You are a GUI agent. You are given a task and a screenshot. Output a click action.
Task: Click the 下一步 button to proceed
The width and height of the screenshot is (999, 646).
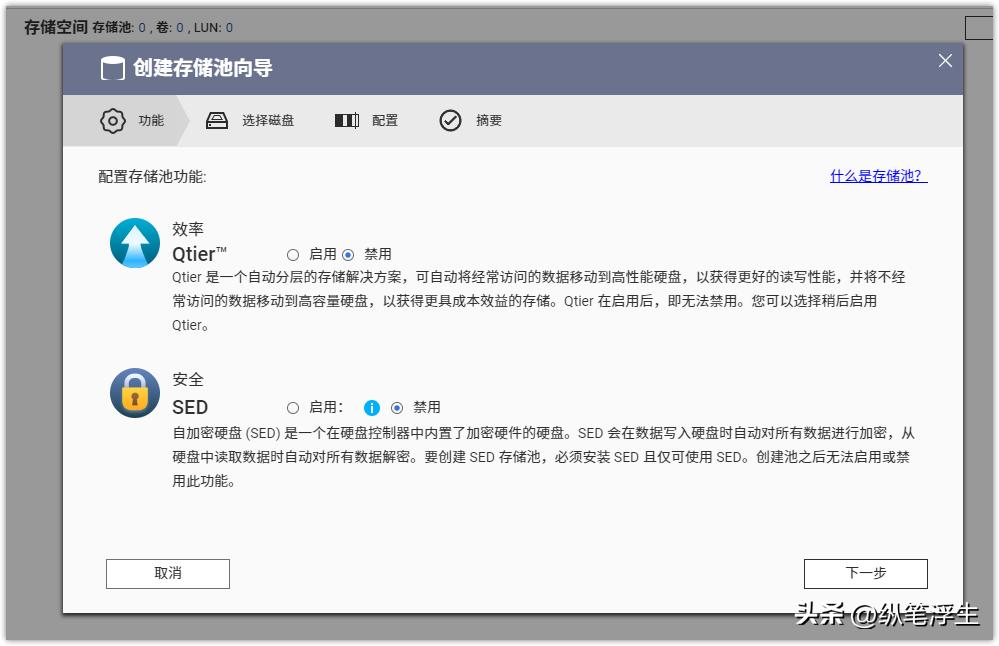[x=864, y=573]
